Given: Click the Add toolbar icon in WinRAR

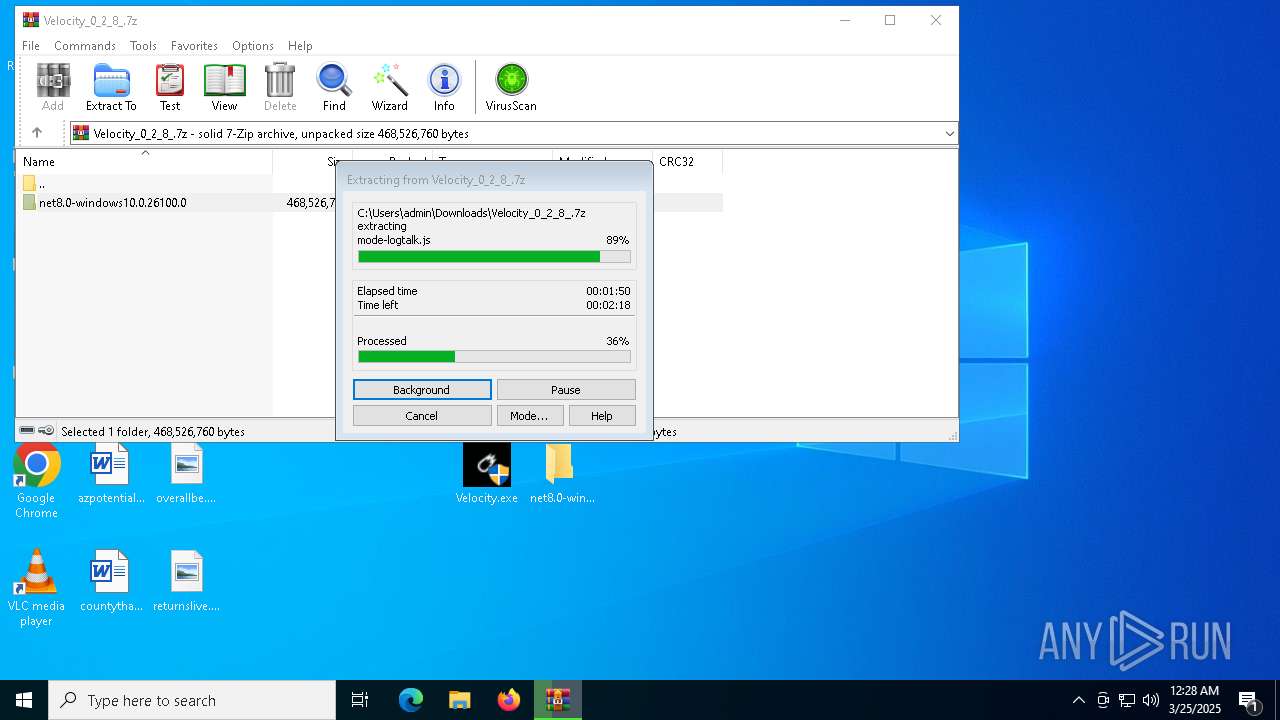Looking at the screenshot, I should tap(53, 88).
